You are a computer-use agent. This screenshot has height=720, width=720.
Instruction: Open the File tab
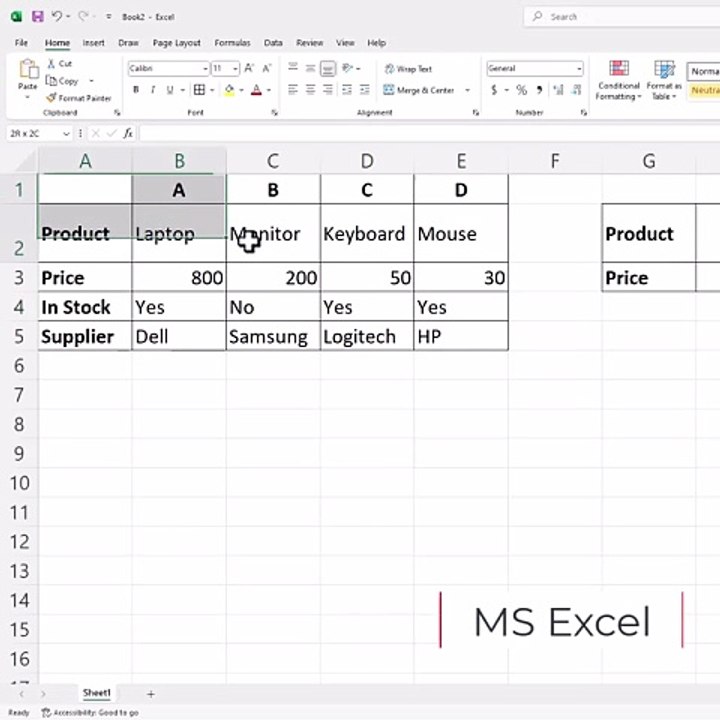pos(21,43)
